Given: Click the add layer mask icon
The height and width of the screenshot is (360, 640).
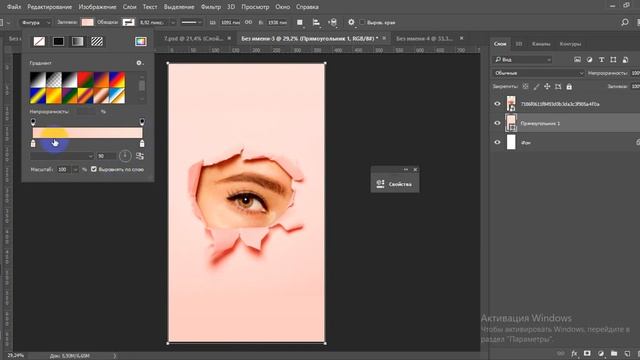Looking at the screenshot, I should click(587, 353).
